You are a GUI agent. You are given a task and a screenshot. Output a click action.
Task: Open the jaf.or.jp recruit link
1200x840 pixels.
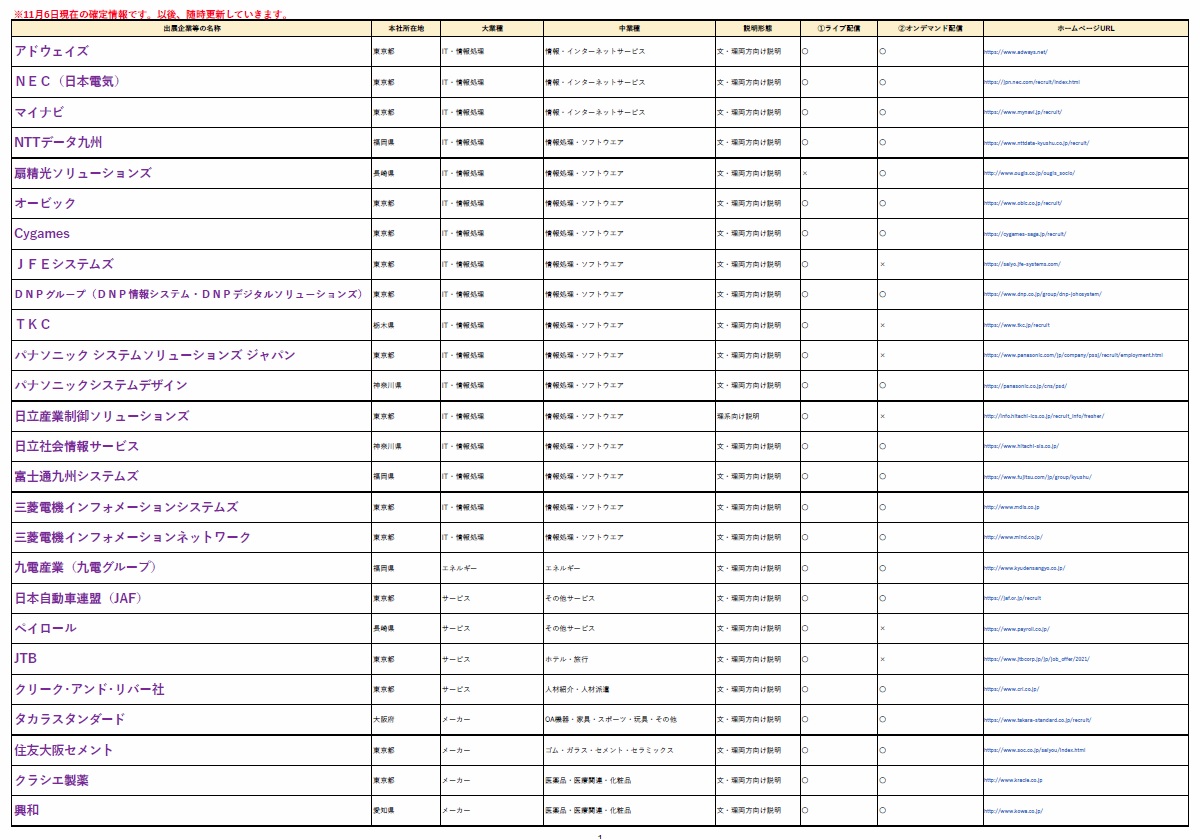(x=1013, y=598)
